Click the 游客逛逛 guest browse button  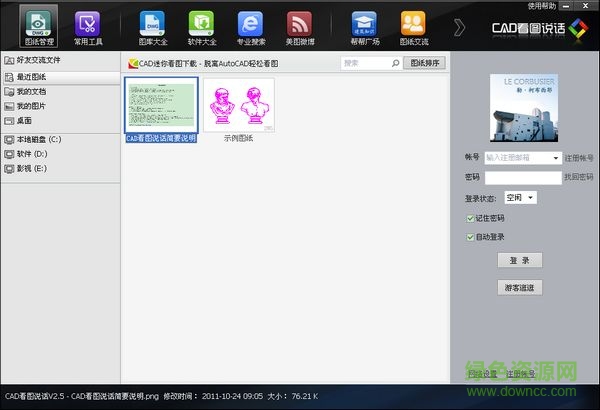click(519, 287)
